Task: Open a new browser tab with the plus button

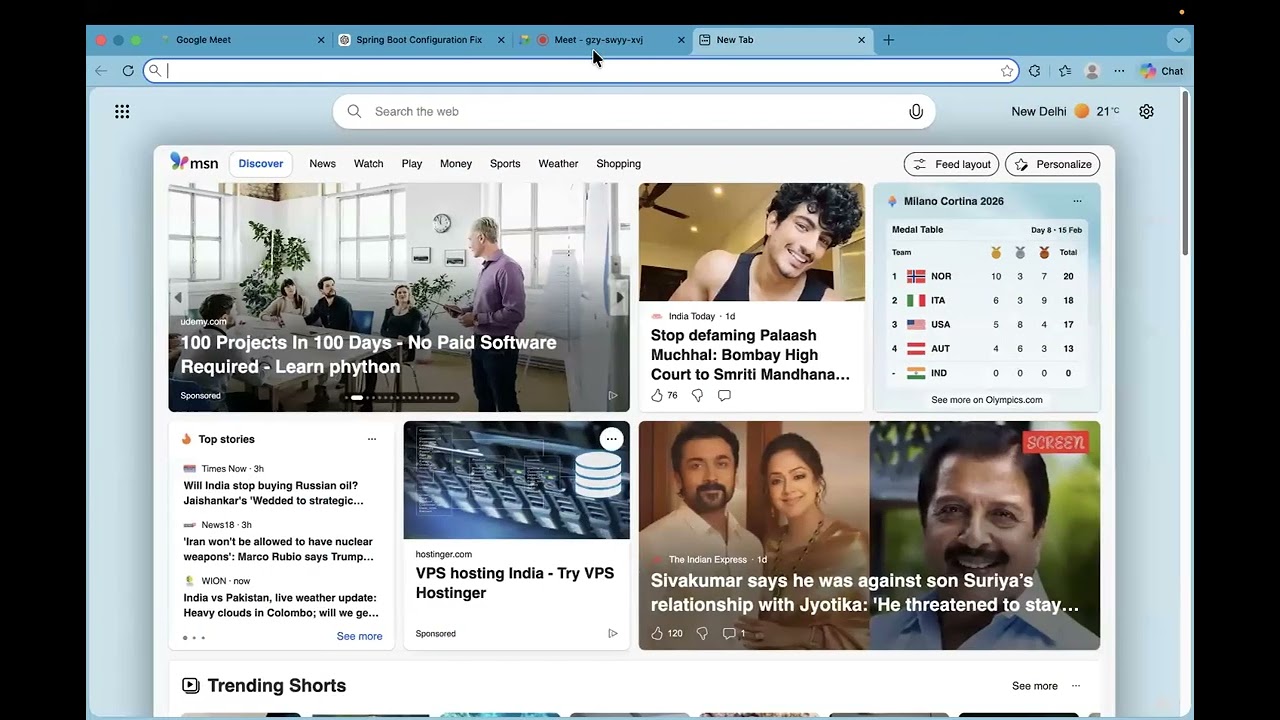Action: click(x=888, y=40)
